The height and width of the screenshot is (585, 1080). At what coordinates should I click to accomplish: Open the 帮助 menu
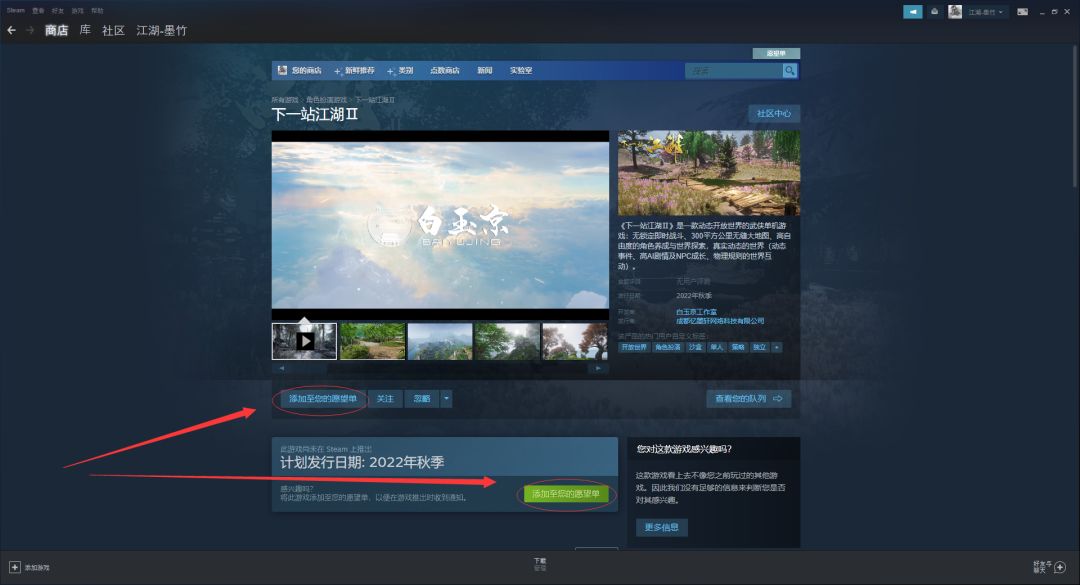point(97,10)
